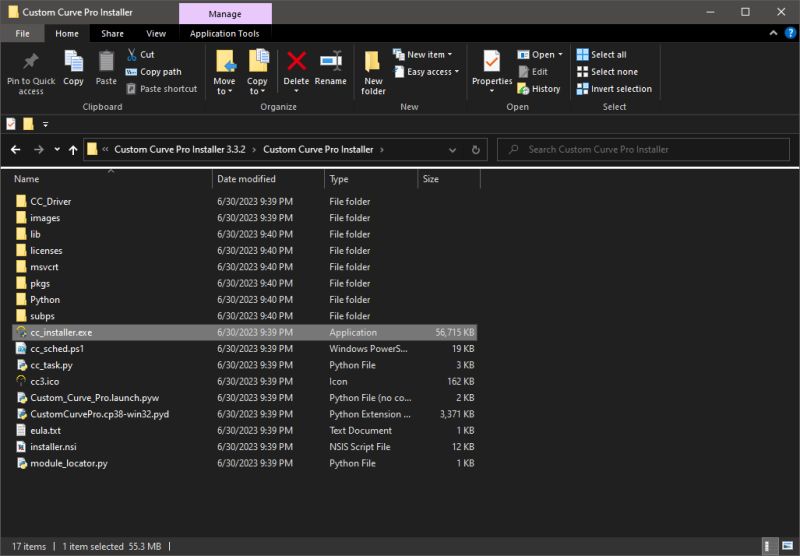Click the red Delete X icon
Viewport: 800px width, 556px height.
pyautogui.click(x=296, y=61)
